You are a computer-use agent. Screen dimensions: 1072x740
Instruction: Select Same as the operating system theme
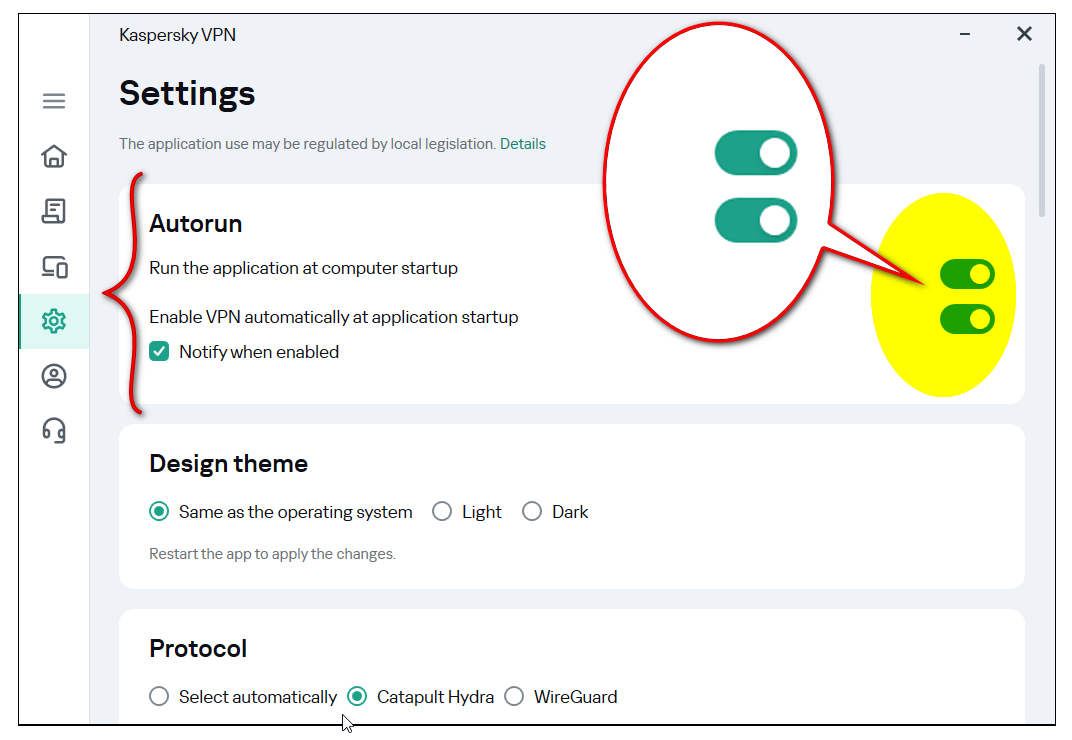pyautogui.click(x=159, y=512)
